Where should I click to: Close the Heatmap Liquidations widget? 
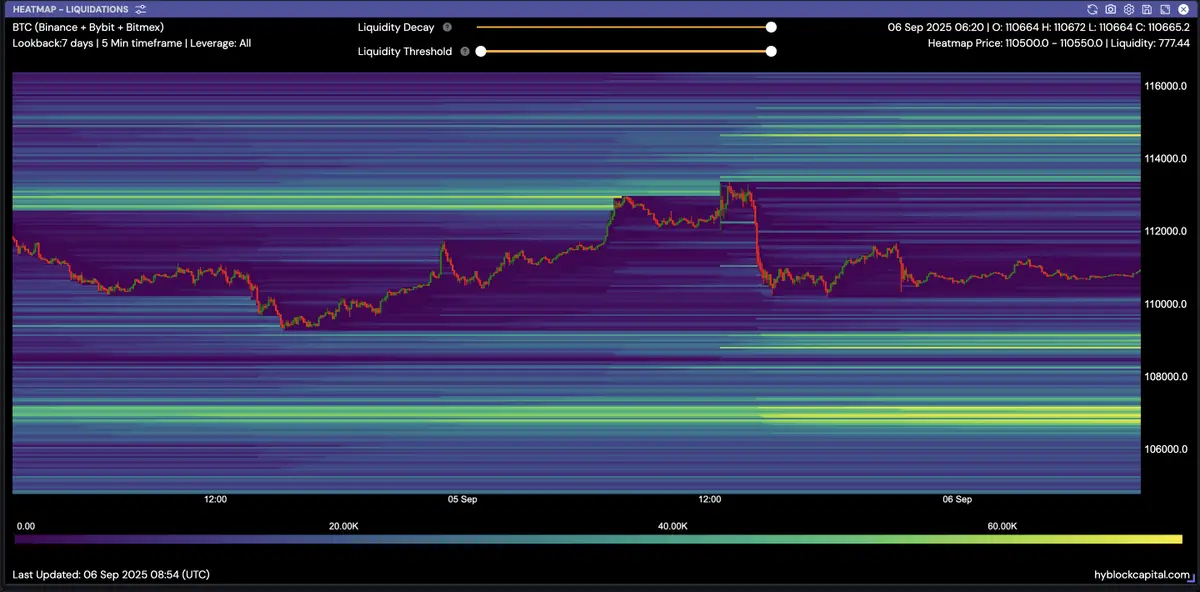[1183, 9]
